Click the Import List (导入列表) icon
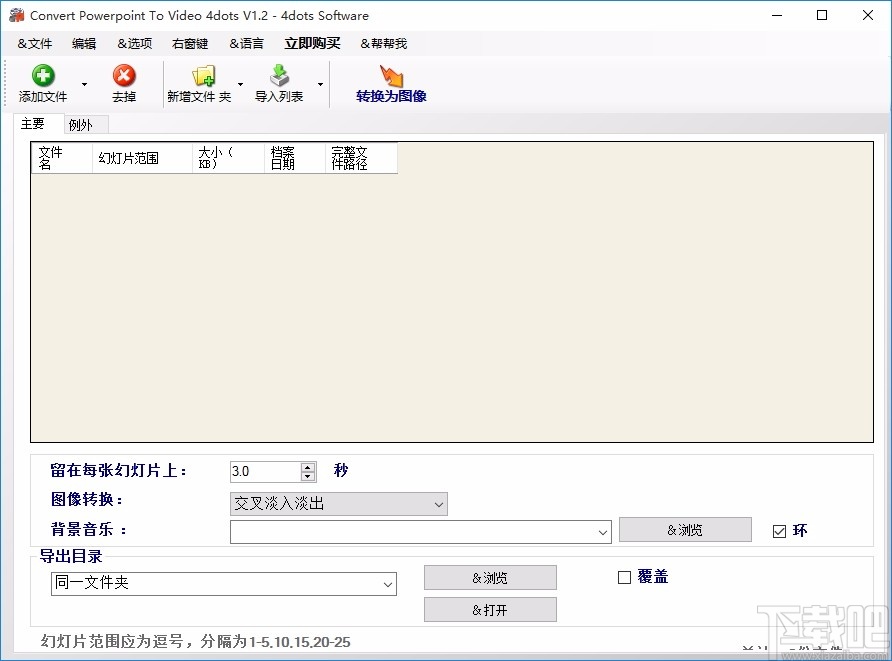The height and width of the screenshot is (661, 892). tap(279, 76)
